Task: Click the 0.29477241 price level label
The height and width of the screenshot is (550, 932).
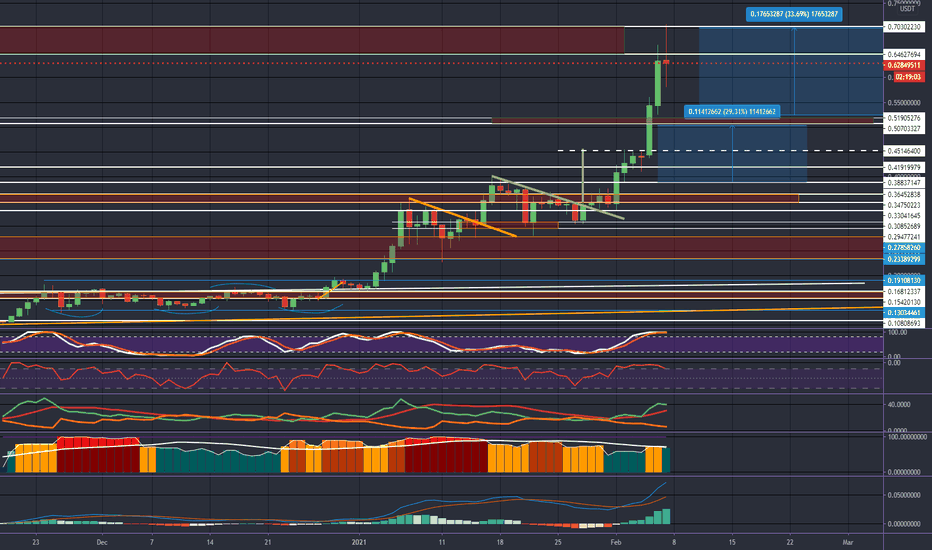Action: pyautogui.click(x=904, y=237)
